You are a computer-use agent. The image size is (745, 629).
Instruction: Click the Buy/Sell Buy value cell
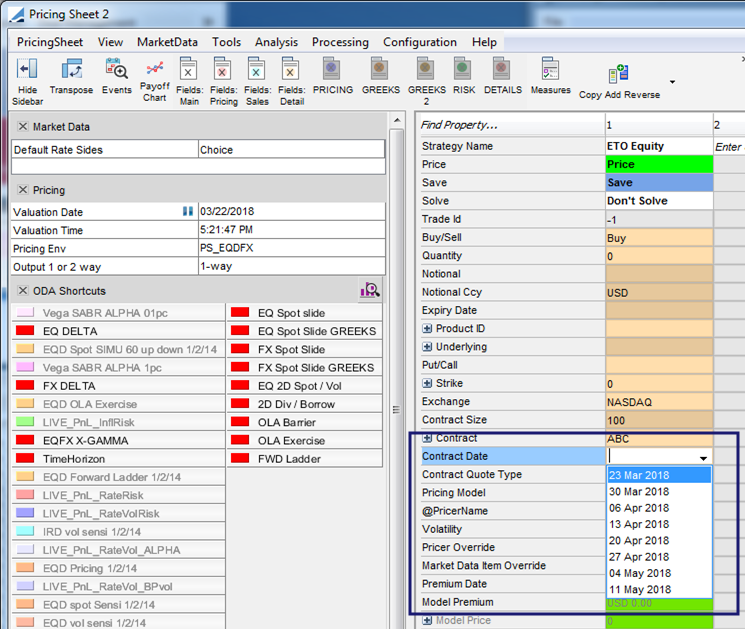[659, 238]
